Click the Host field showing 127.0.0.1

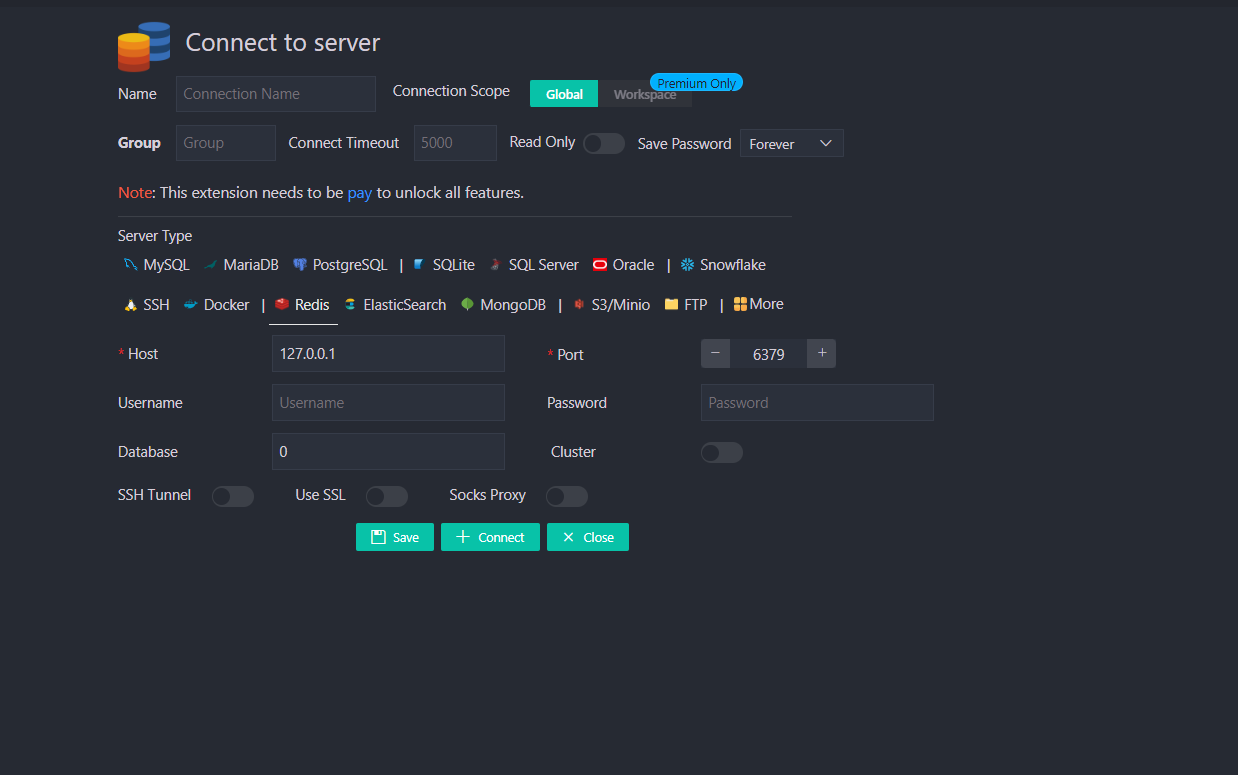[388, 354]
